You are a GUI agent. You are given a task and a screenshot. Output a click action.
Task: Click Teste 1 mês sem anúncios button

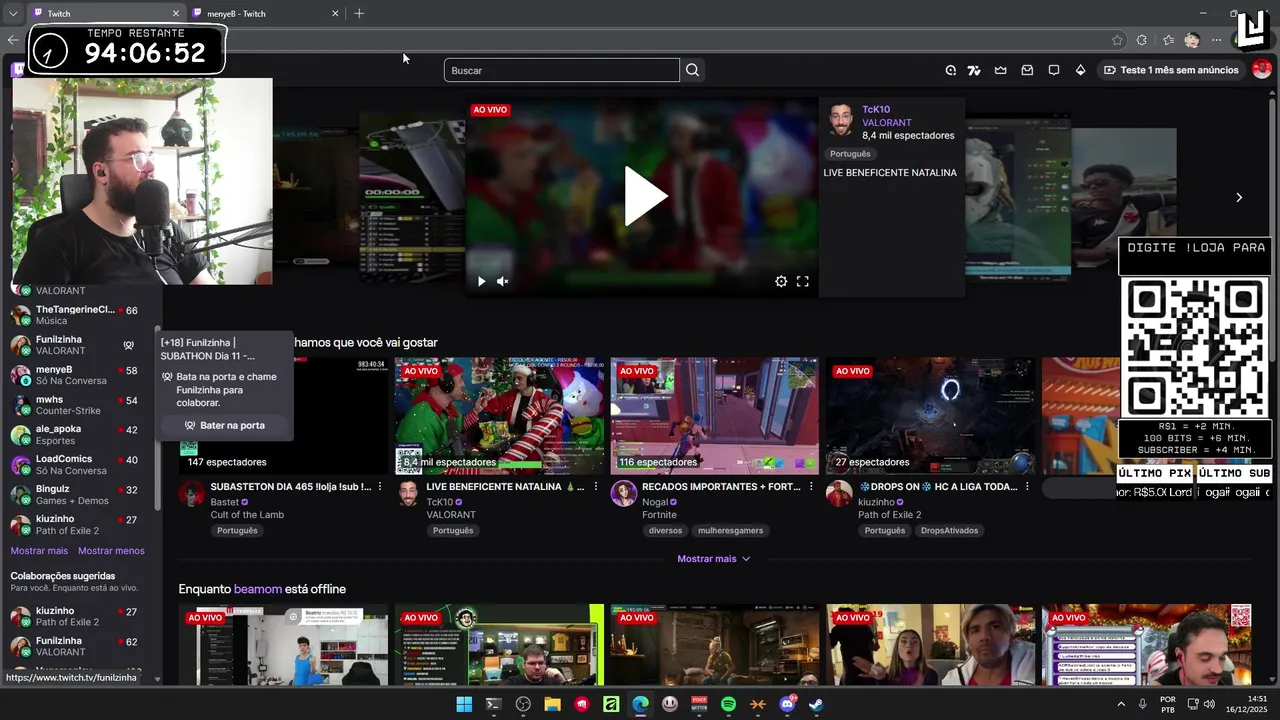[x=1170, y=70]
